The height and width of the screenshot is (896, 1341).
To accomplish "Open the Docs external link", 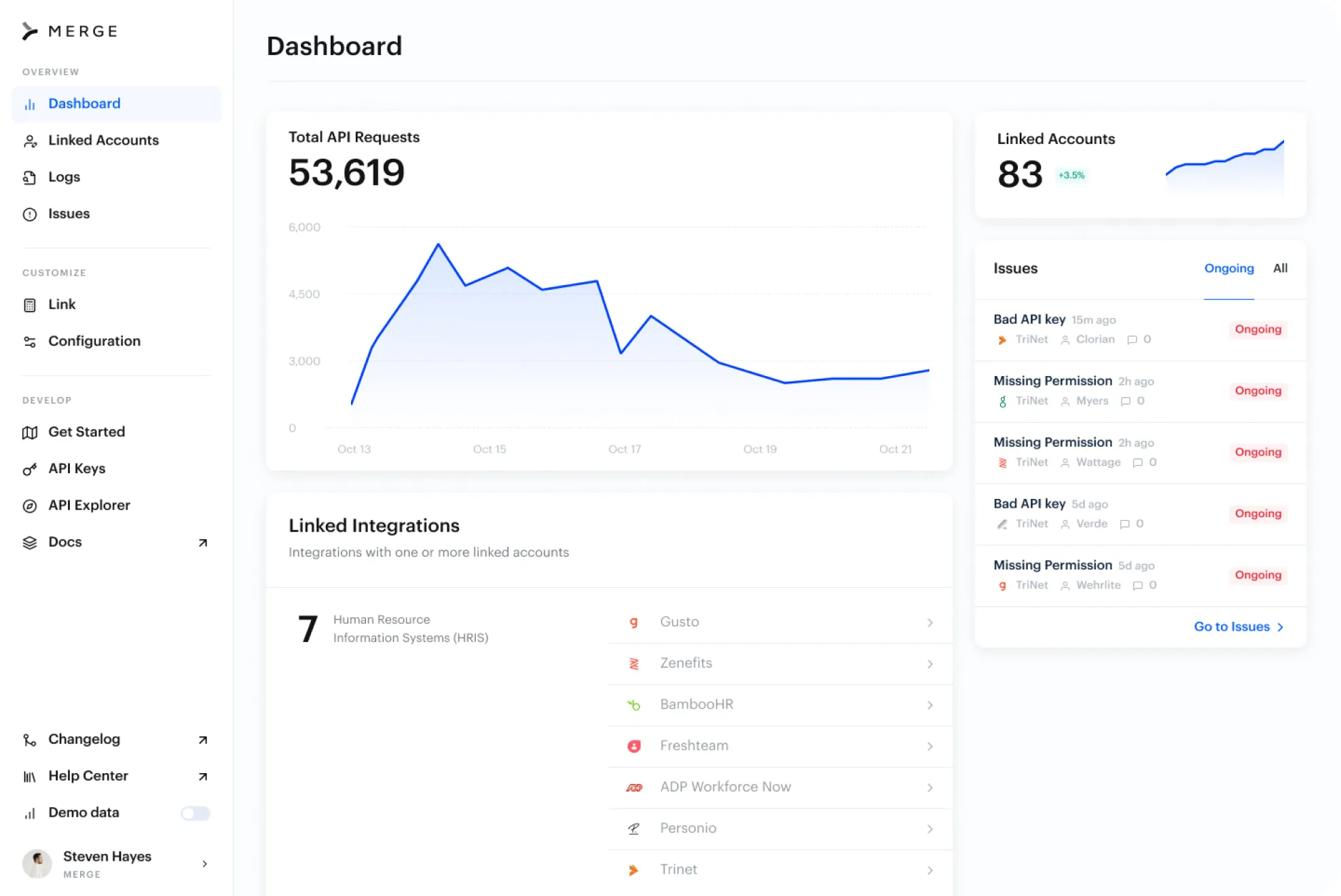I will [x=65, y=542].
